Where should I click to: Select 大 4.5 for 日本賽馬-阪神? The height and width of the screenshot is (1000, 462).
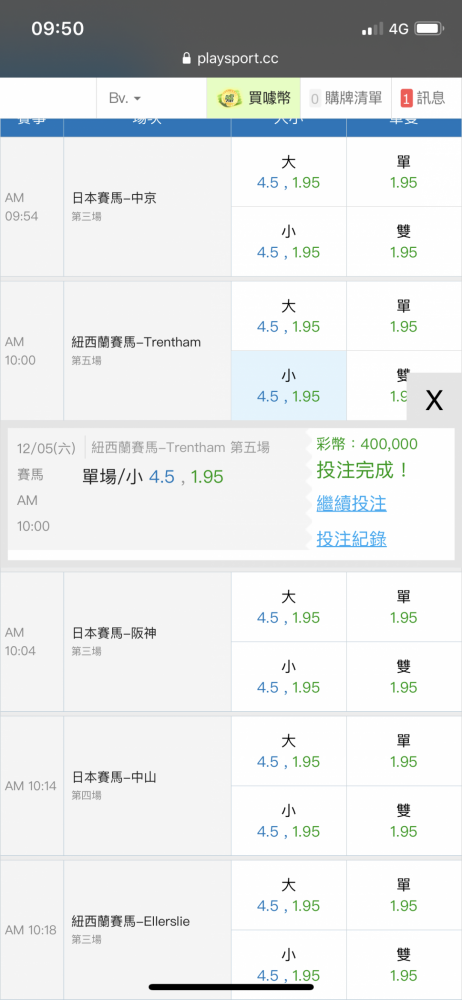[x=288, y=607]
